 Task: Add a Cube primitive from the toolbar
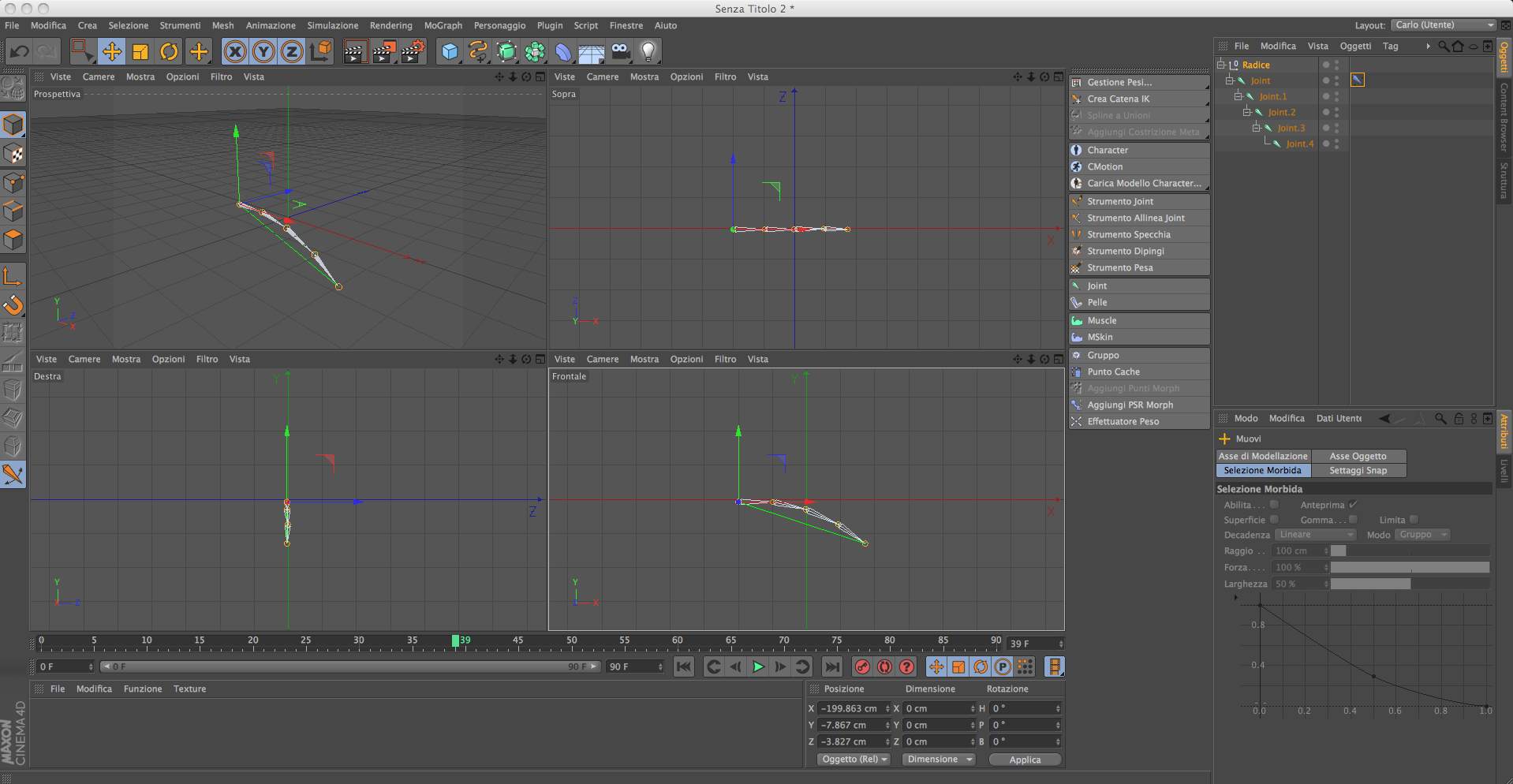coord(450,52)
